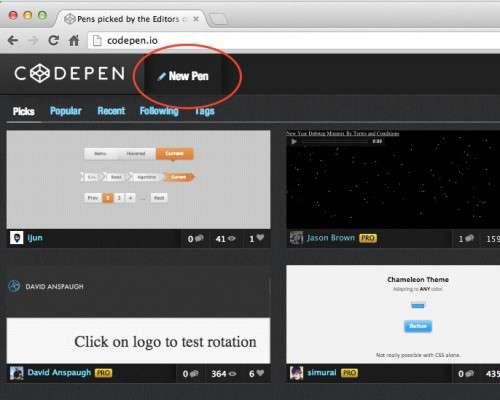Close the 'Pens picked by the Editors' tab
This screenshot has width=500, height=400.
[x=196, y=19]
